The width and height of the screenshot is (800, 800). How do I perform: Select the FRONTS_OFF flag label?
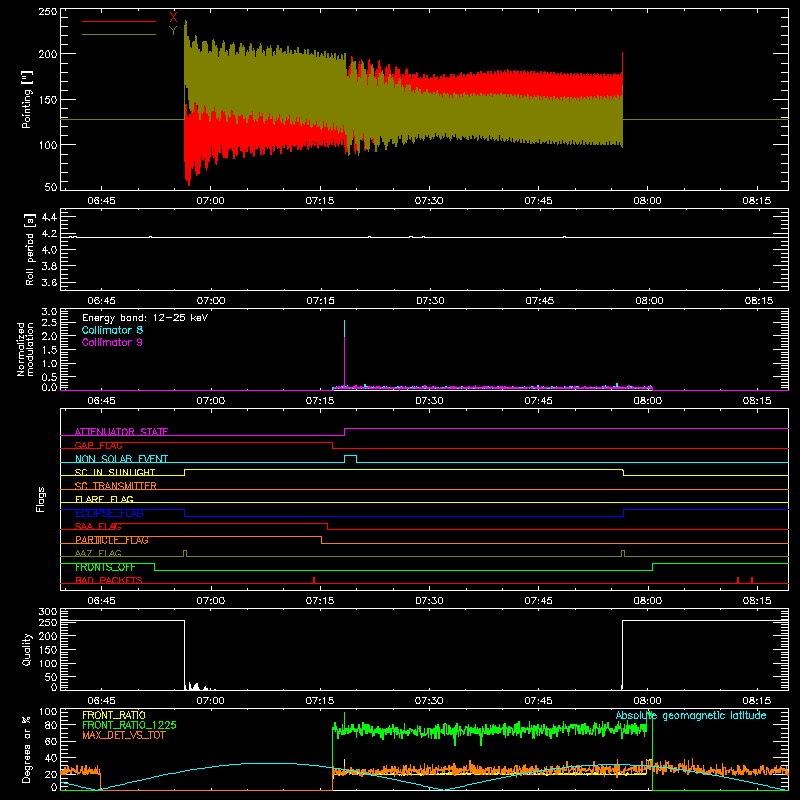105,567
